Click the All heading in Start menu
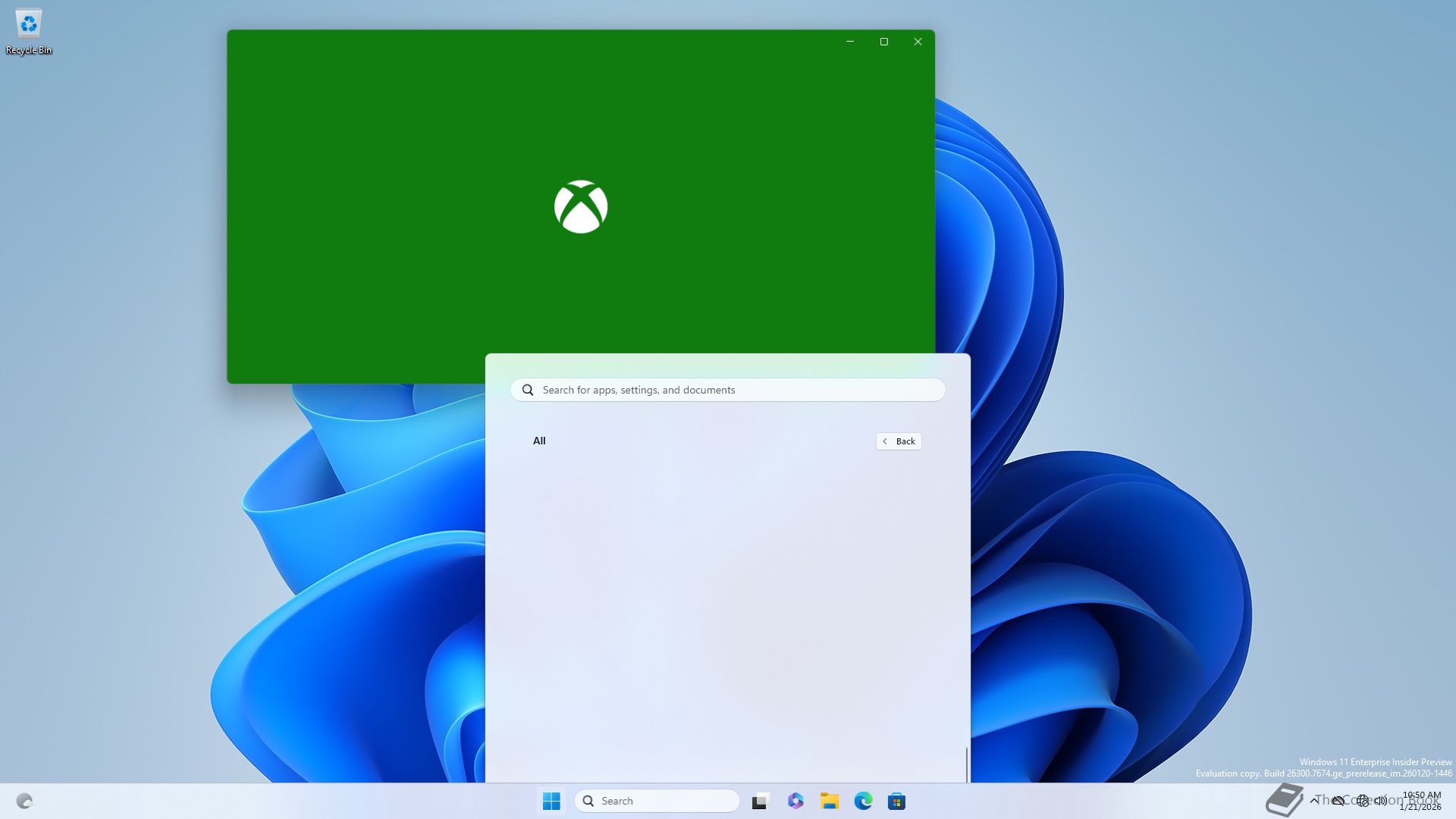The height and width of the screenshot is (819, 1456). pyautogui.click(x=539, y=441)
